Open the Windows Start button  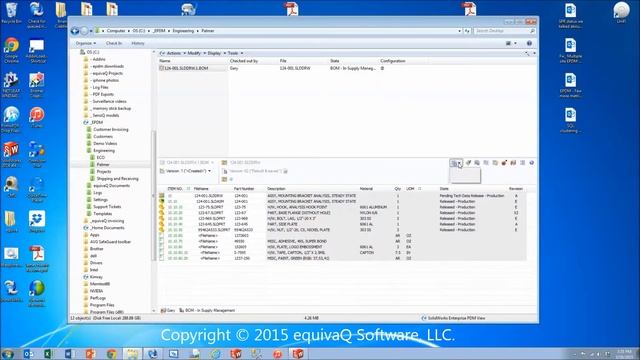pyautogui.click(x=7, y=354)
